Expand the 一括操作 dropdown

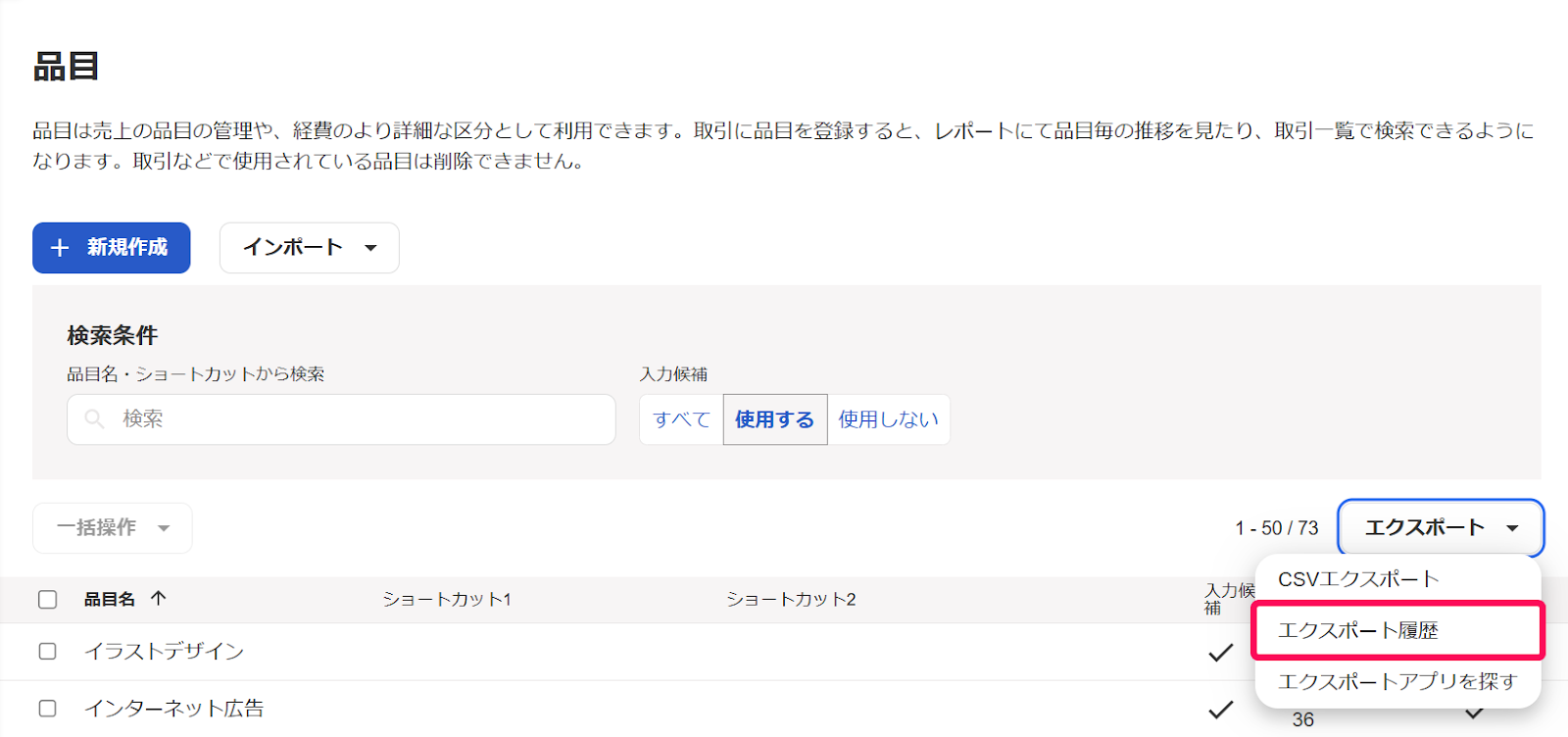[113, 528]
